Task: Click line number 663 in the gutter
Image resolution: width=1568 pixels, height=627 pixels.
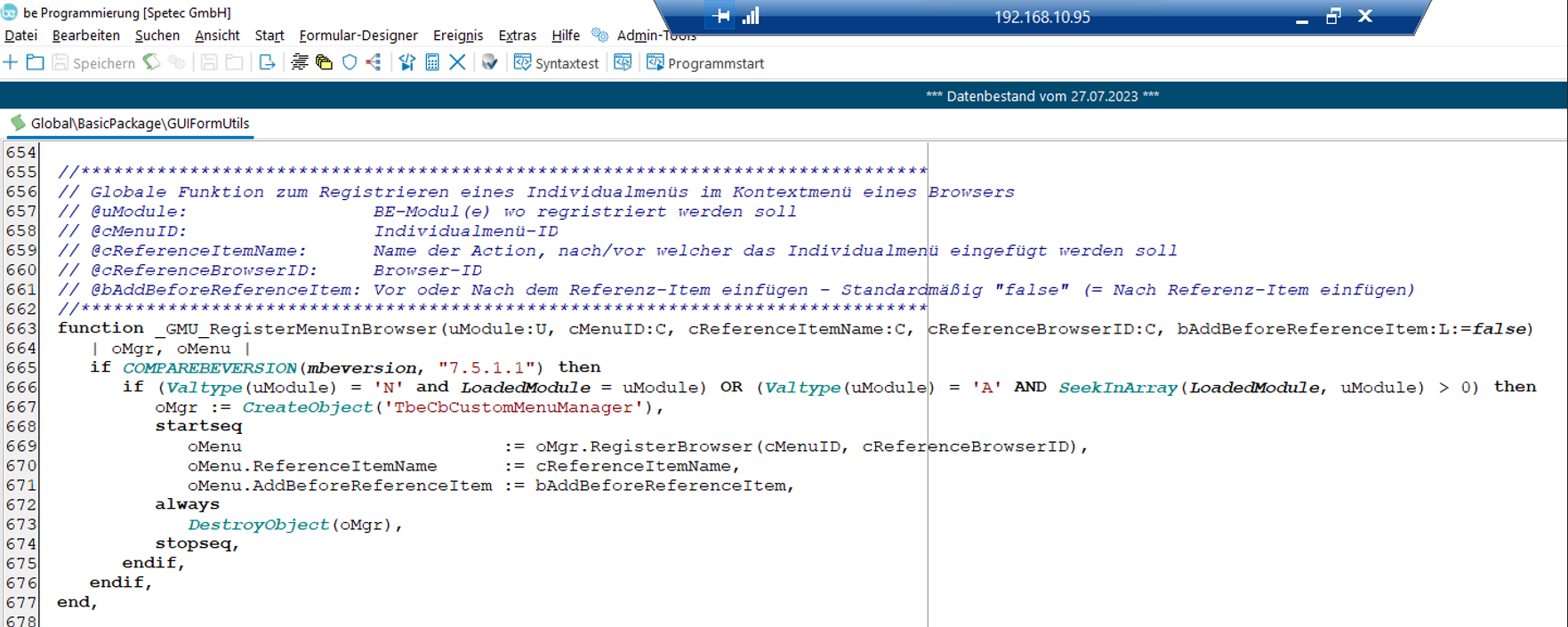Action: pos(21,329)
